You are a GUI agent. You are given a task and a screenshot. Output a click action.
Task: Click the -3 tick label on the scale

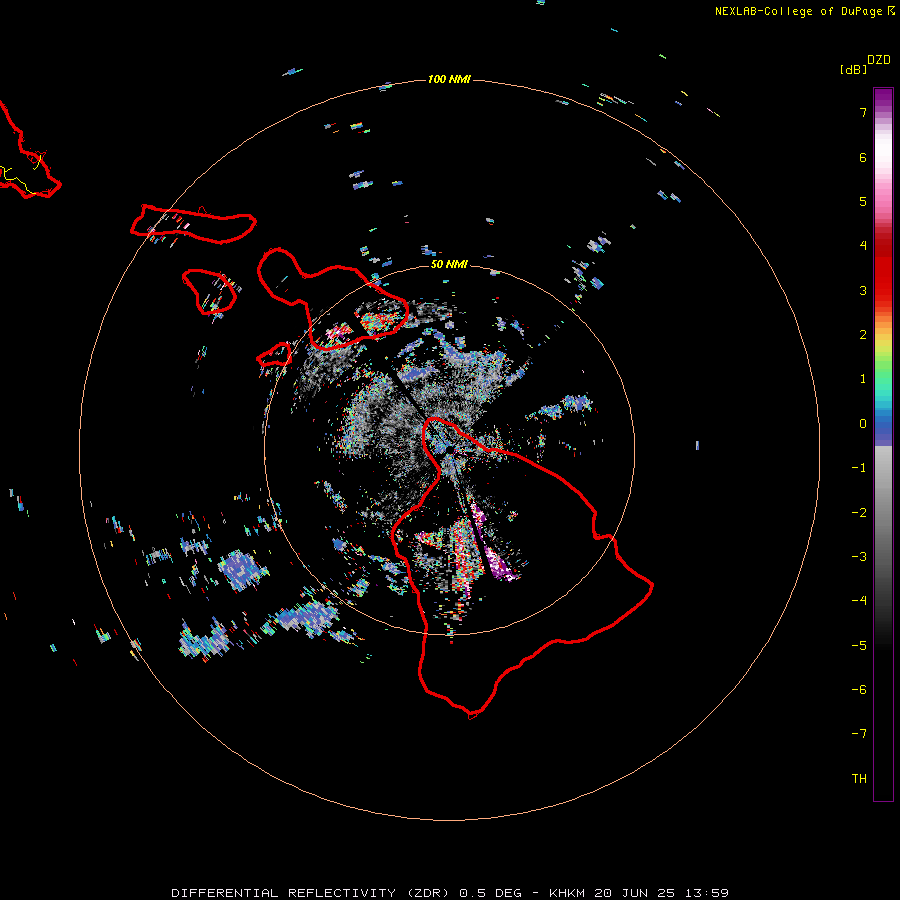click(x=859, y=557)
